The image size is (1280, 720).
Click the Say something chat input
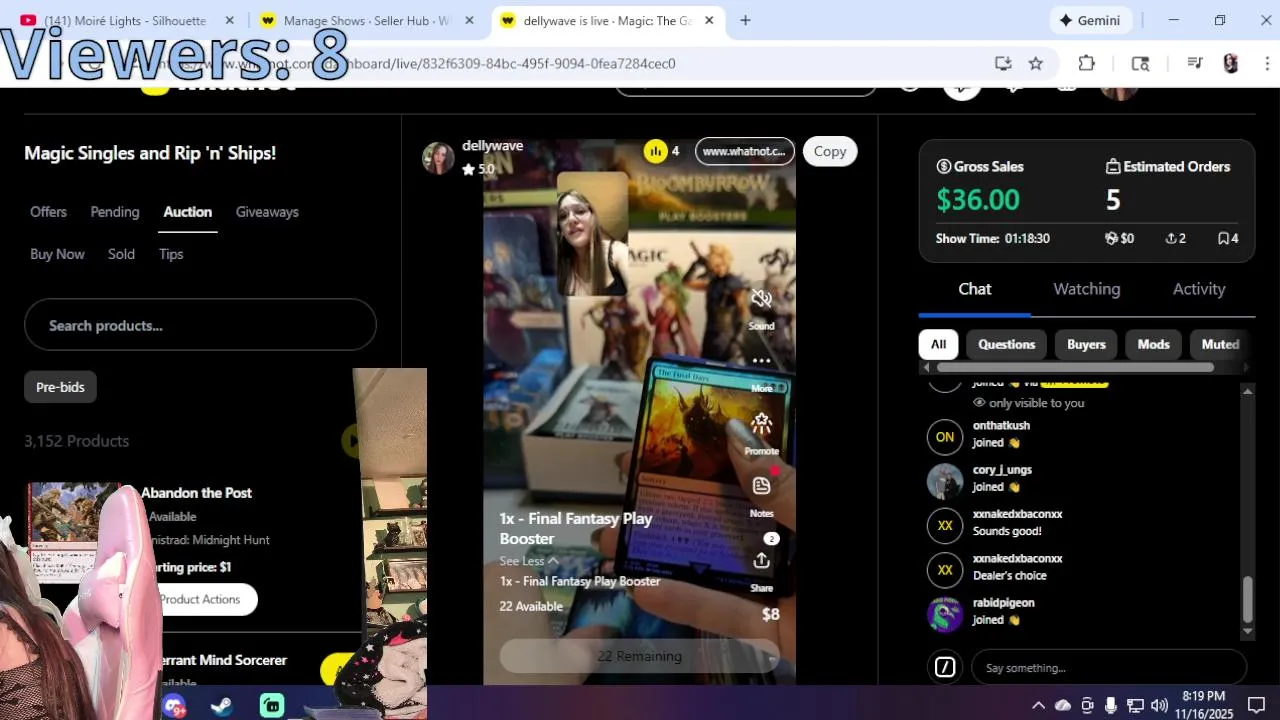coord(1110,668)
